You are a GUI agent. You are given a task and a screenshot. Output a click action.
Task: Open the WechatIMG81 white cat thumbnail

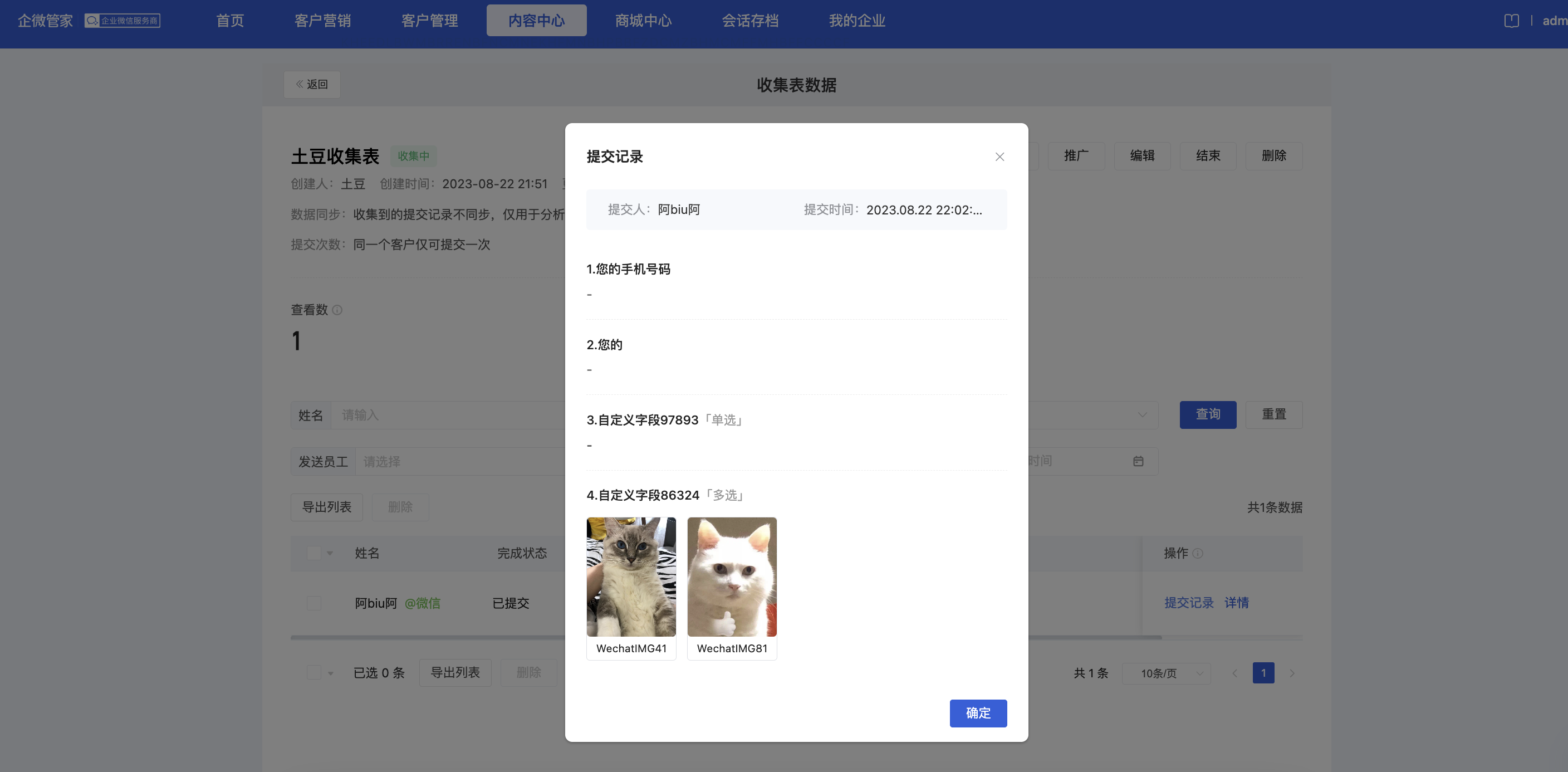coord(732,577)
